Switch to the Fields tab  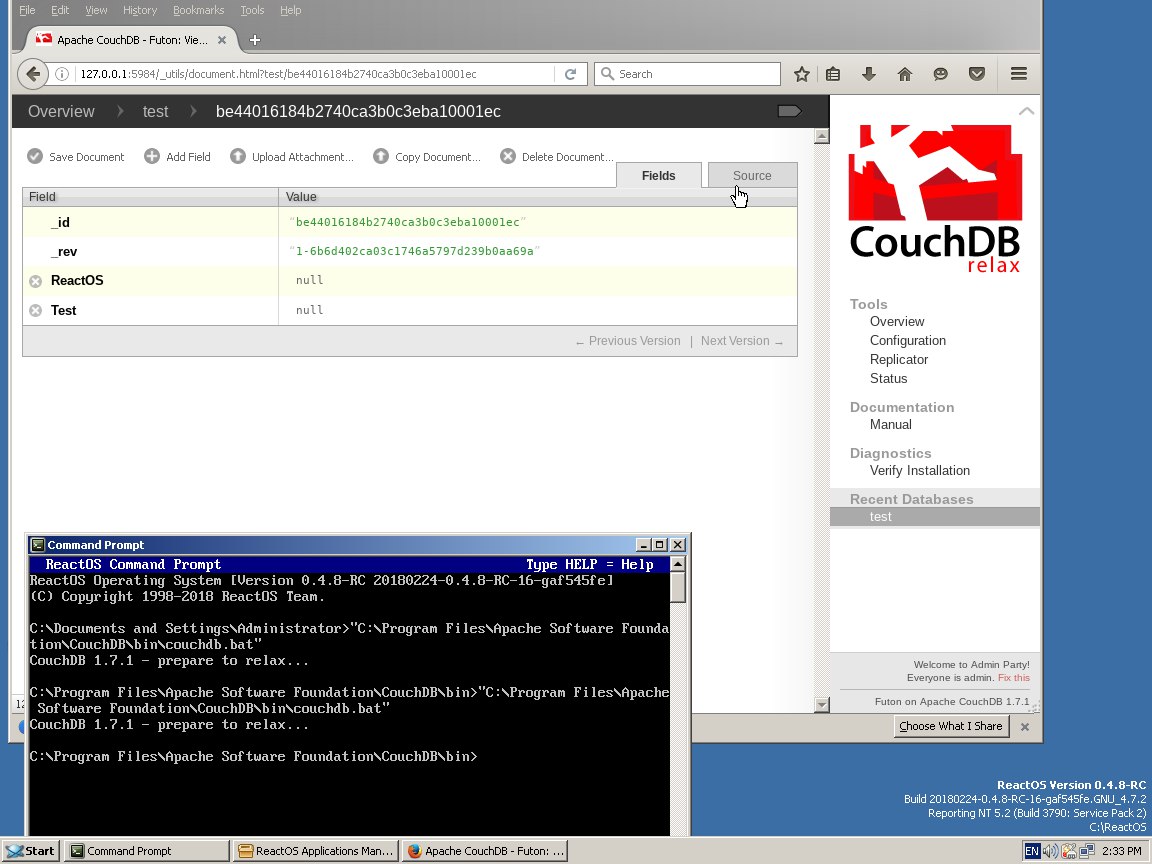(x=658, y=176)
